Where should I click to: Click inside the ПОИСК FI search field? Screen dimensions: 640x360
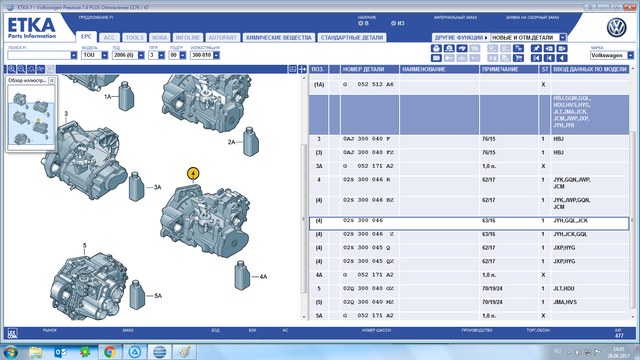(39, 55)
